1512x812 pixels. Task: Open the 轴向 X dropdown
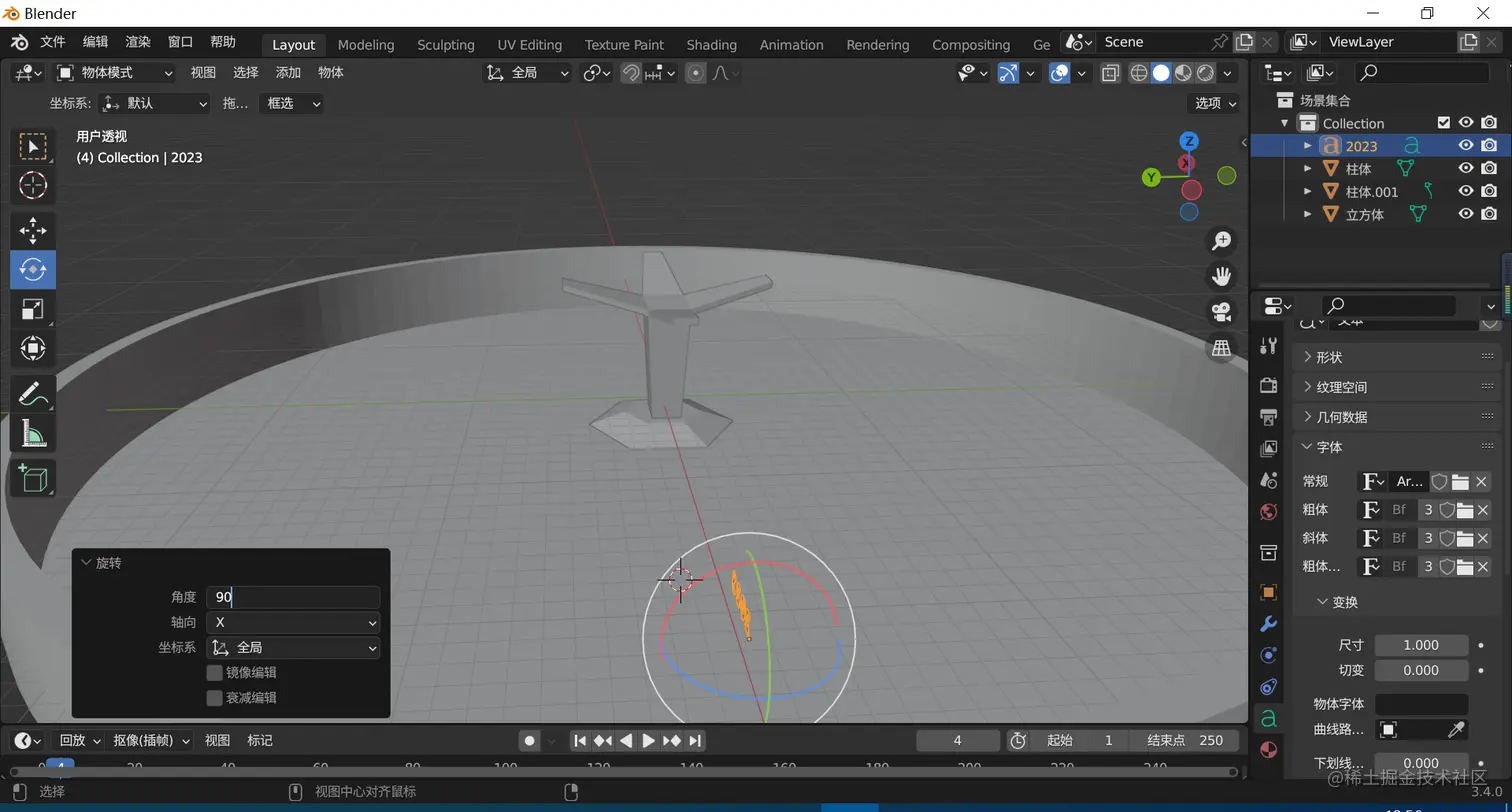pos(293,622)
